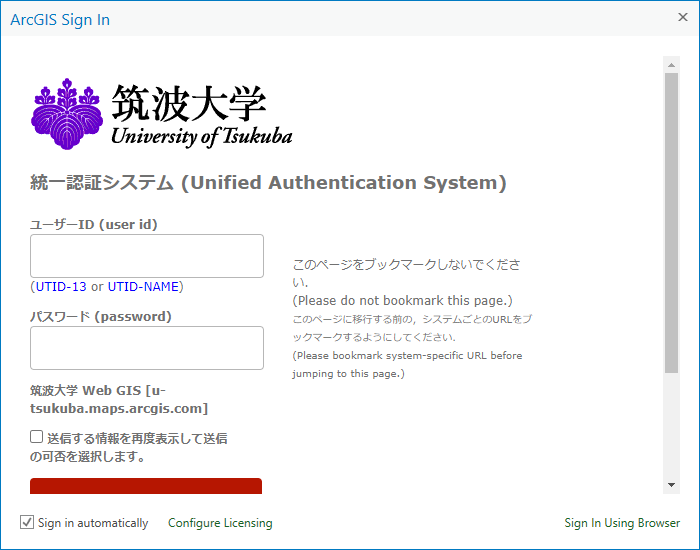Screen dimensions: 700x550
Task: Click the 'Please do not bookmark this page' text
Action: [x=402, y=300]
